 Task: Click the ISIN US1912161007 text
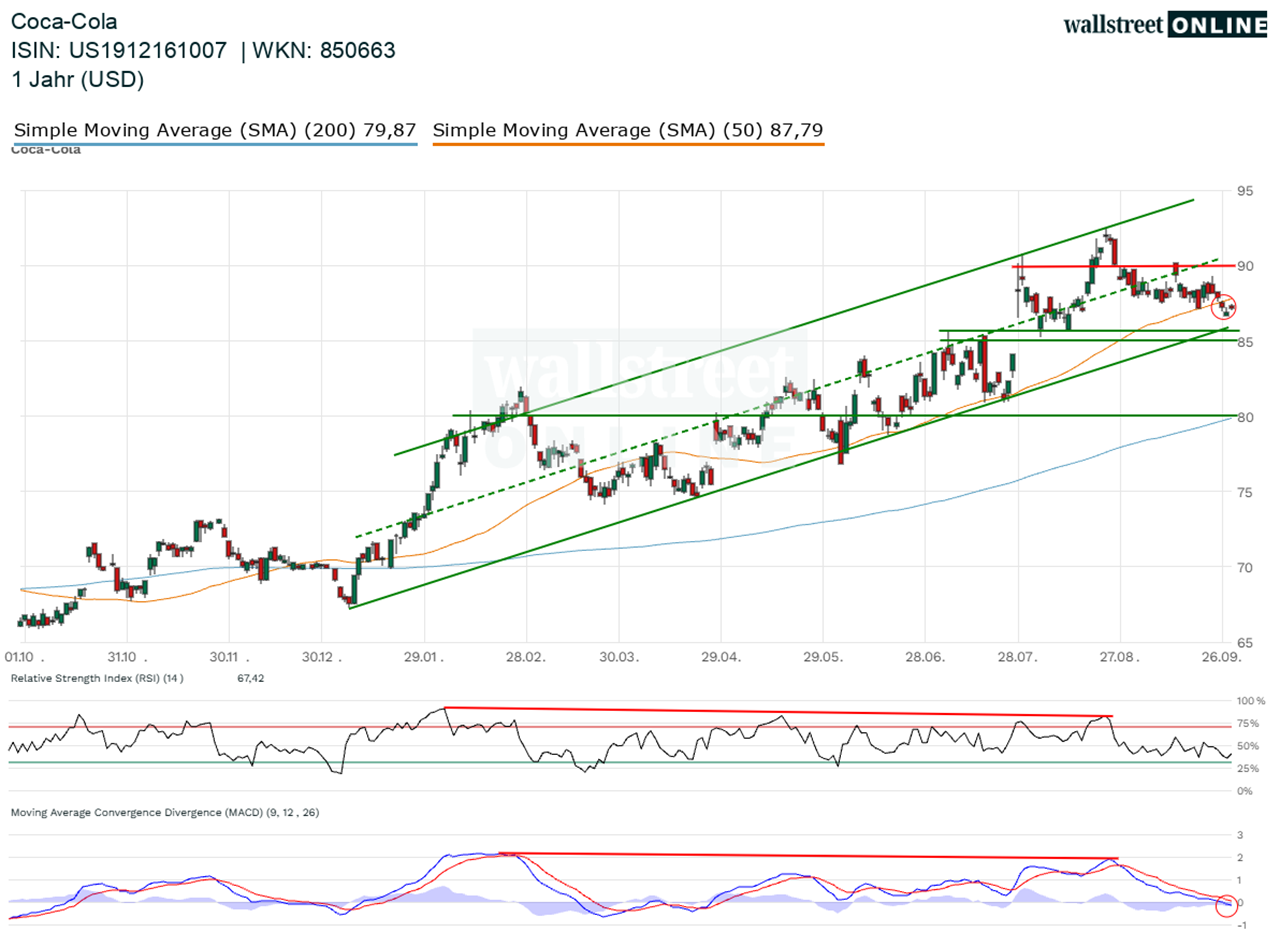point(120,51)
